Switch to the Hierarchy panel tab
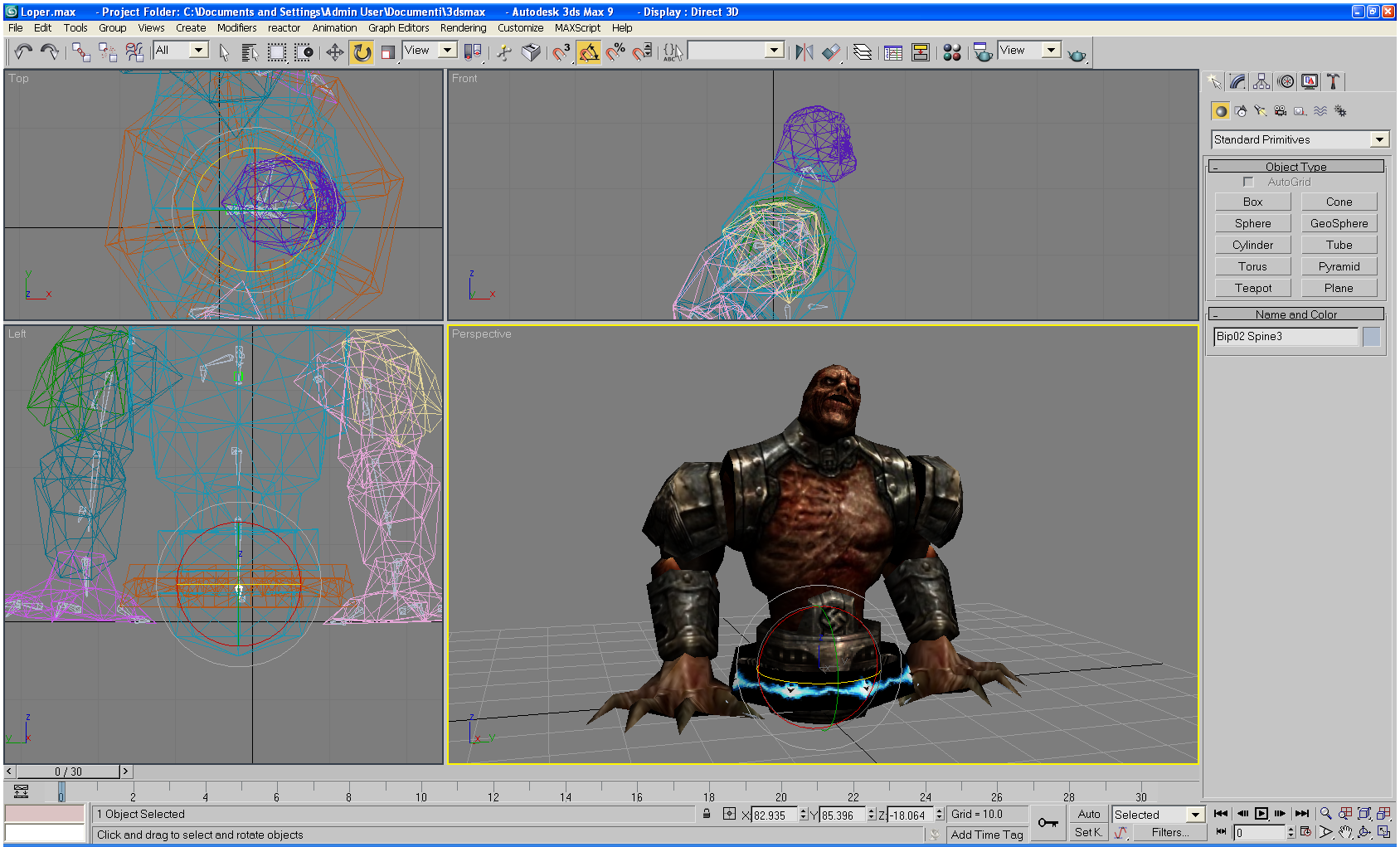This screenshot has height=847, width=1400. [x=1261, y=81]
